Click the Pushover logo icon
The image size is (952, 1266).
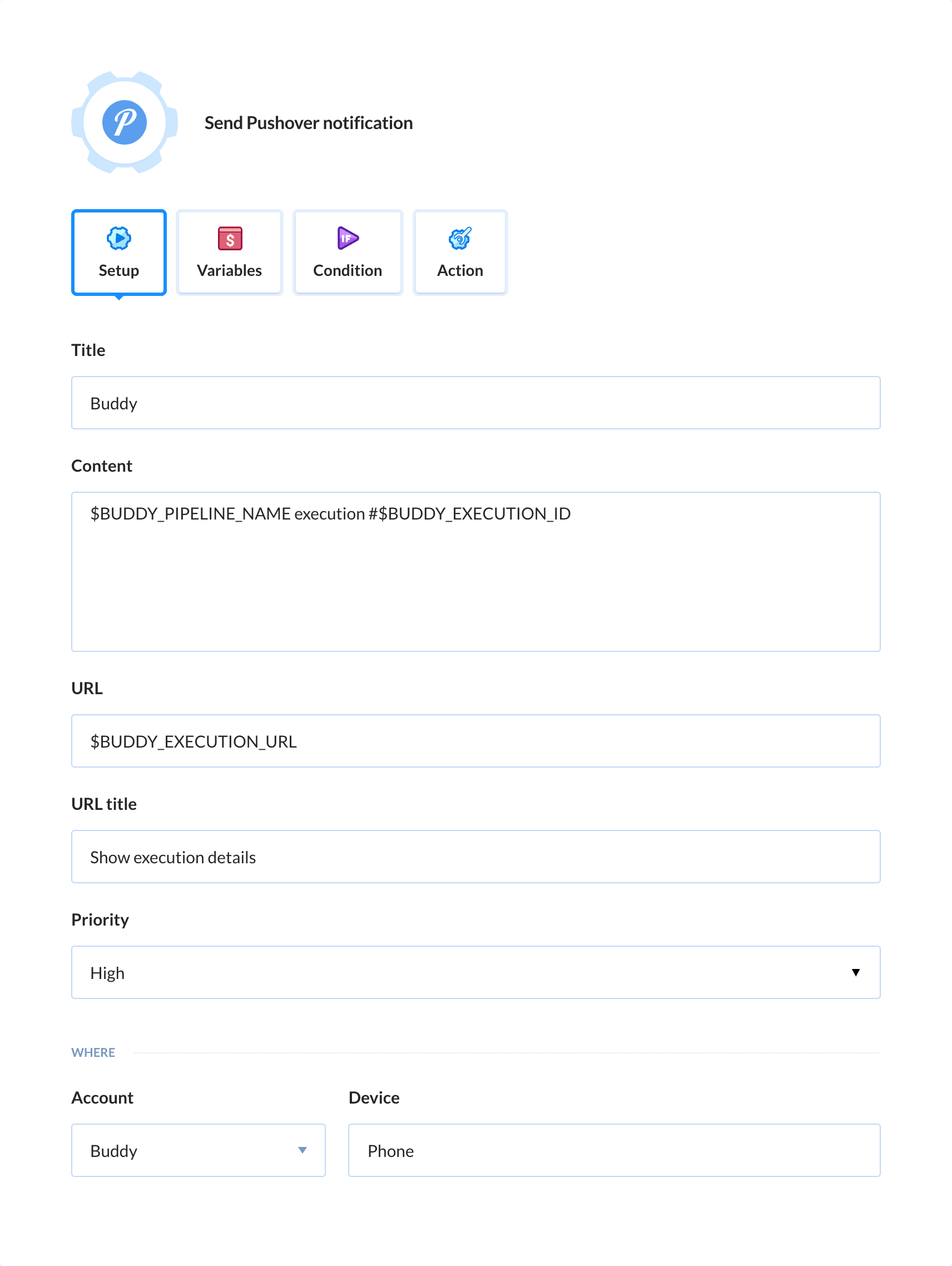pos(124,122)
